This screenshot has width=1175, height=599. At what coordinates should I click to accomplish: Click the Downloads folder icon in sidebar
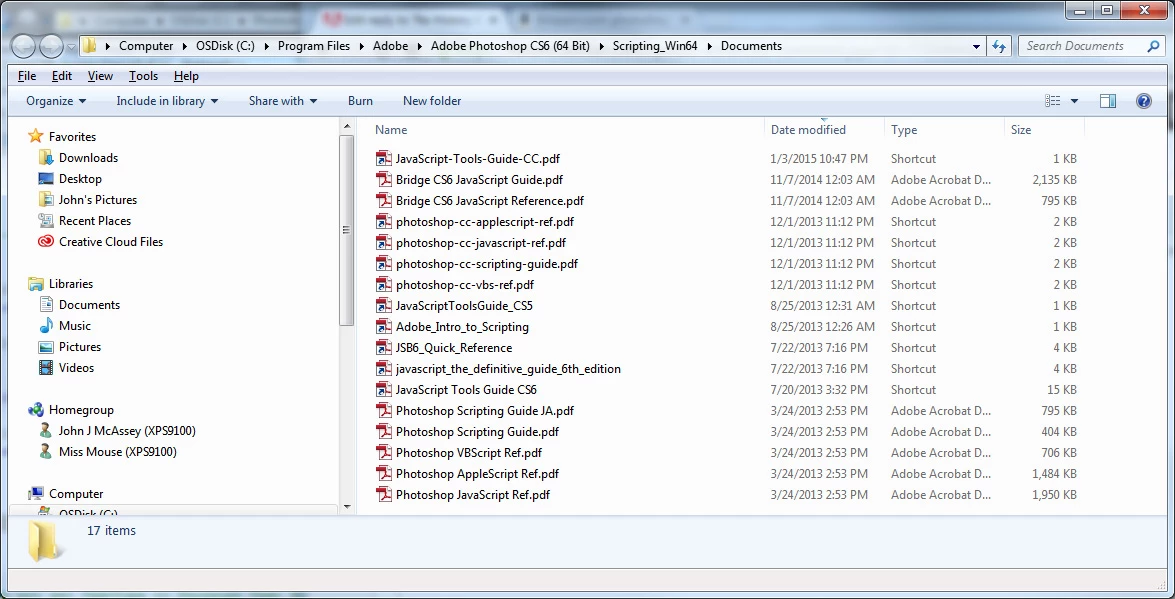[46, 157]
